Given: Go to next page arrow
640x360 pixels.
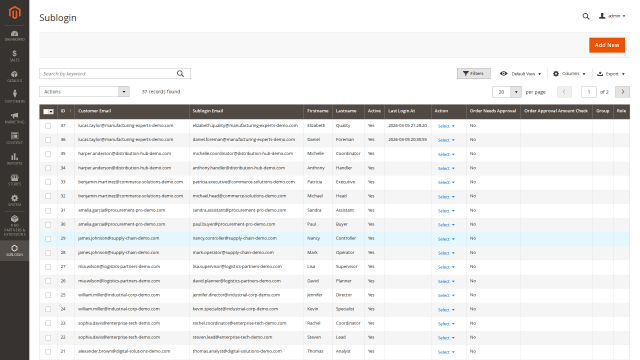Looking at the screenshot, I should tap(622, 92).
